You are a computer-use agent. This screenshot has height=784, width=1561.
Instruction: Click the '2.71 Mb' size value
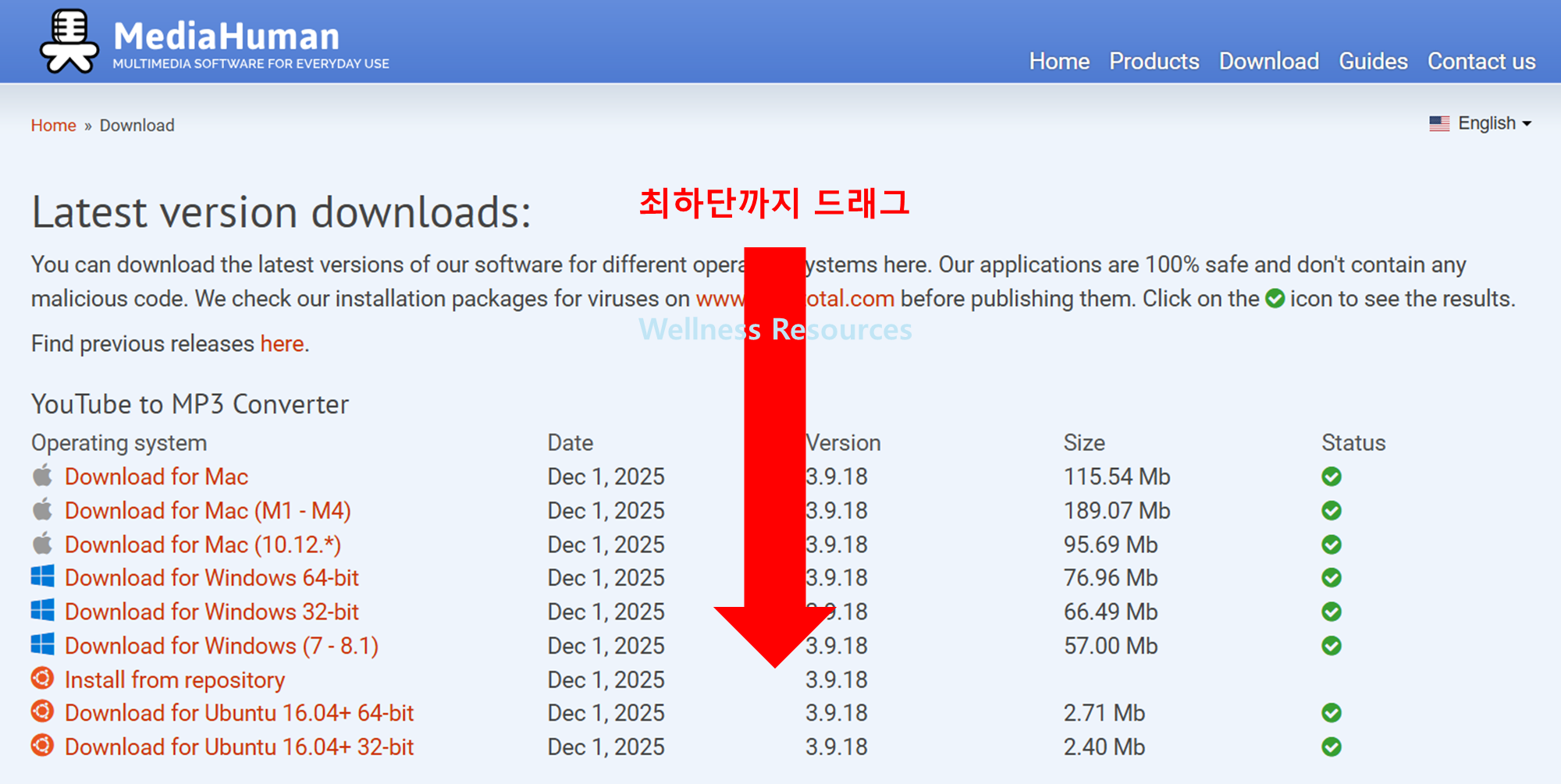[1104, 713]
